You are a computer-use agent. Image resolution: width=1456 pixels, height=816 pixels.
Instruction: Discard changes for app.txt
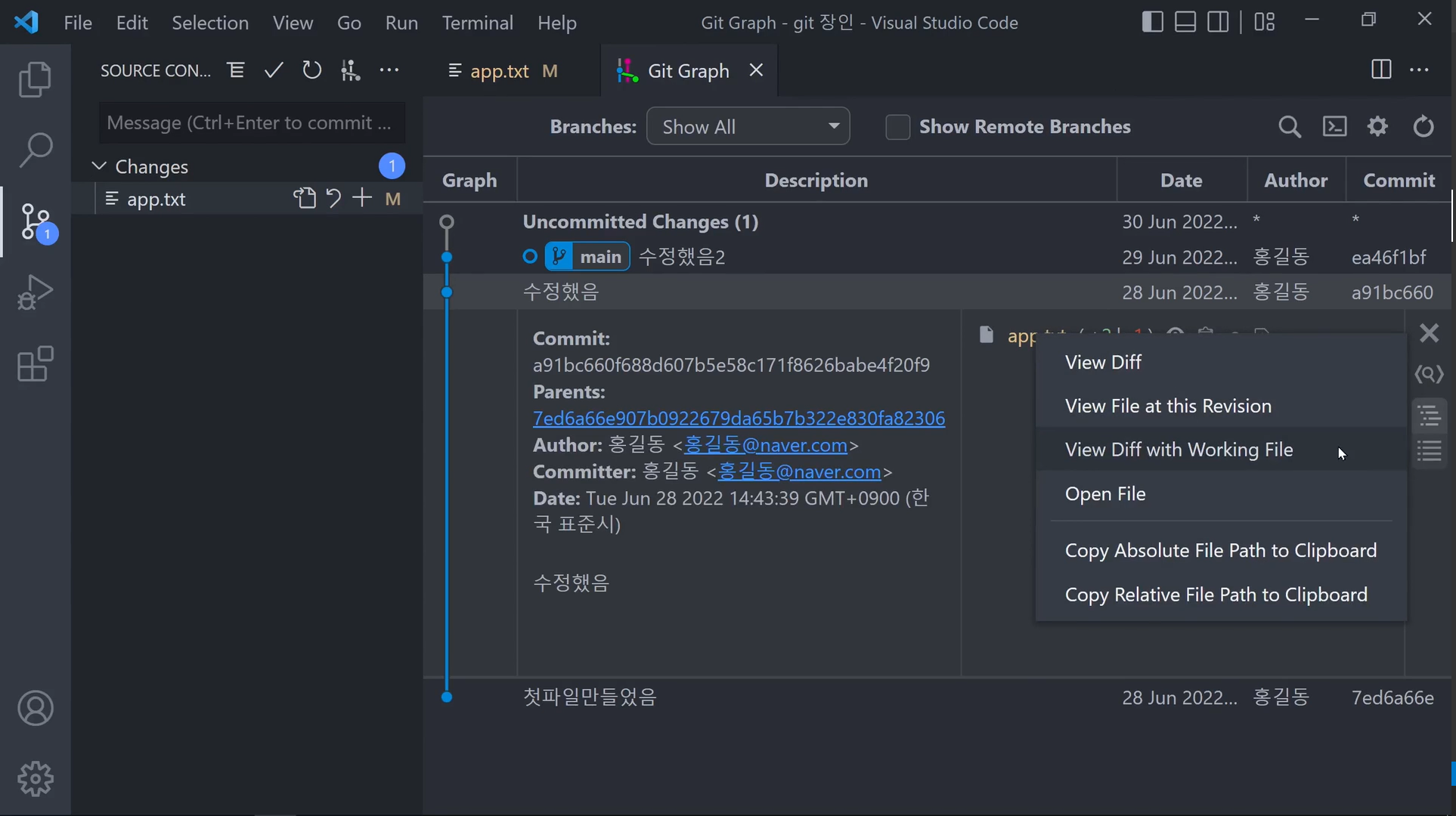click(x=333, y=199)
